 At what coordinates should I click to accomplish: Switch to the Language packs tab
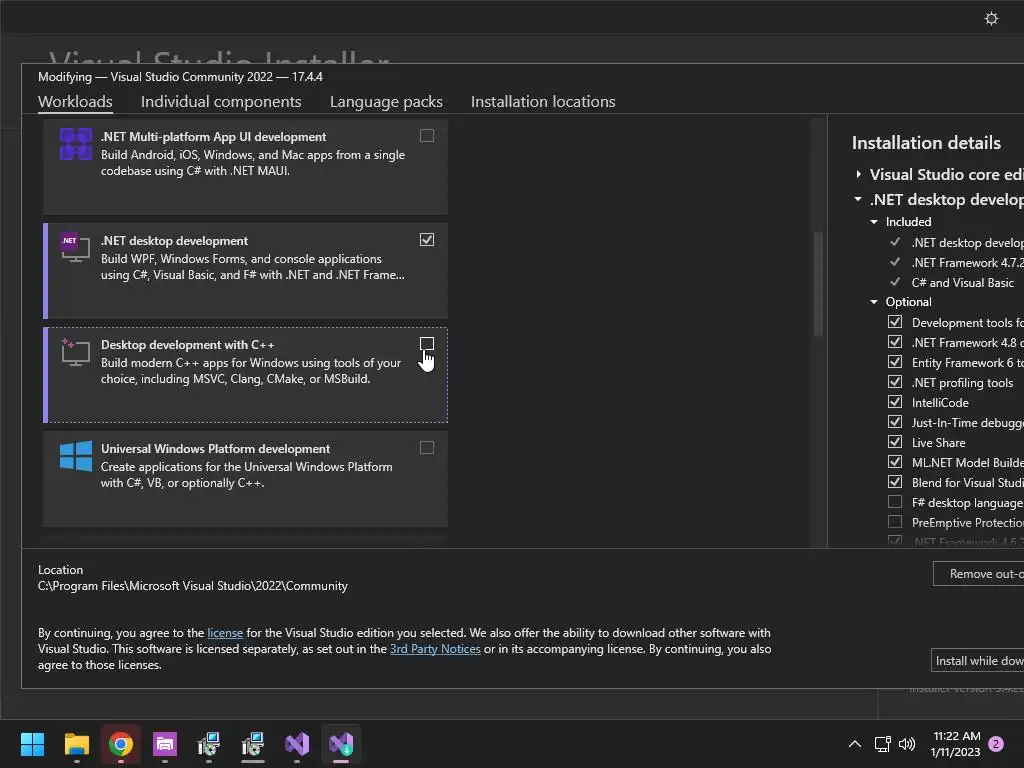pyautogui.click(x=386, y=102)
